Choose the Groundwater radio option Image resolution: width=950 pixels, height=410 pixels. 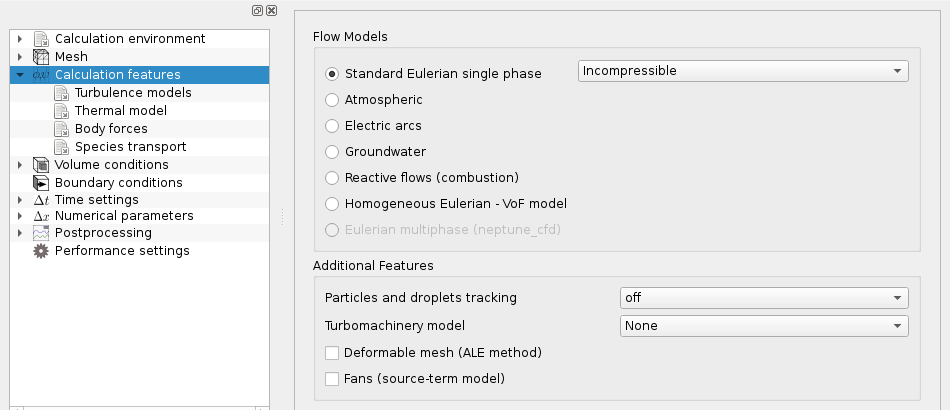(x=332, y=152)
